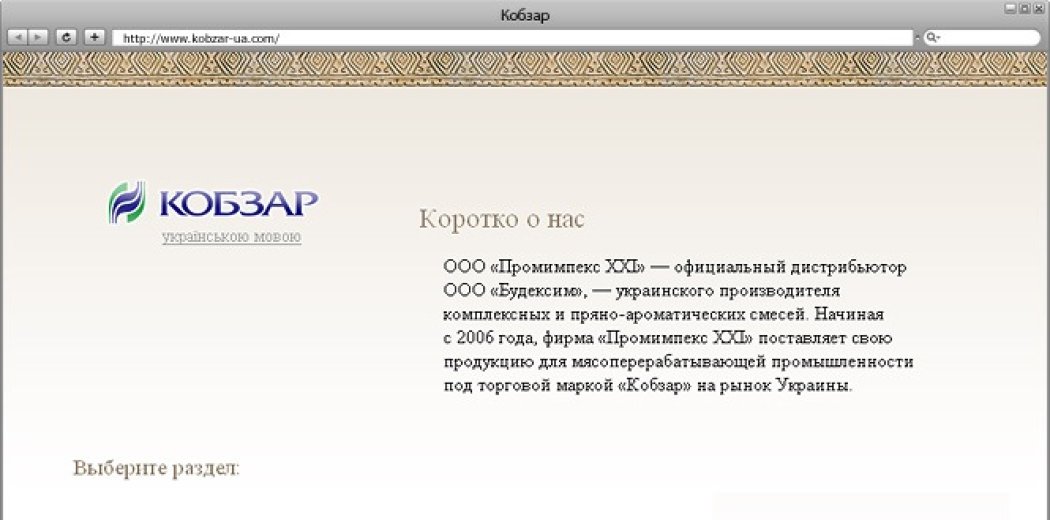Click the Кобзар window title
Image resolution: width=1050 pixels, height=520 pixels.
coord(525,15)
